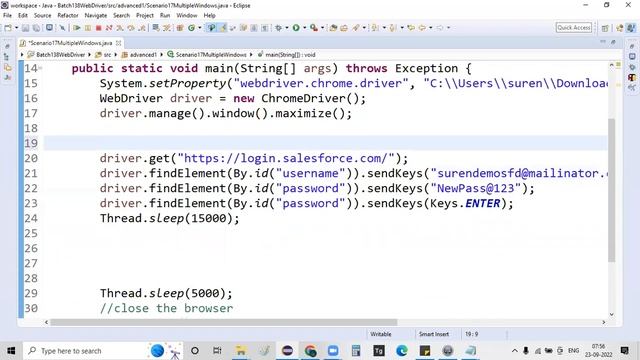Collapse the main method fold at line 14
This screenshot has width=640, height=360.
click(40, 68)
